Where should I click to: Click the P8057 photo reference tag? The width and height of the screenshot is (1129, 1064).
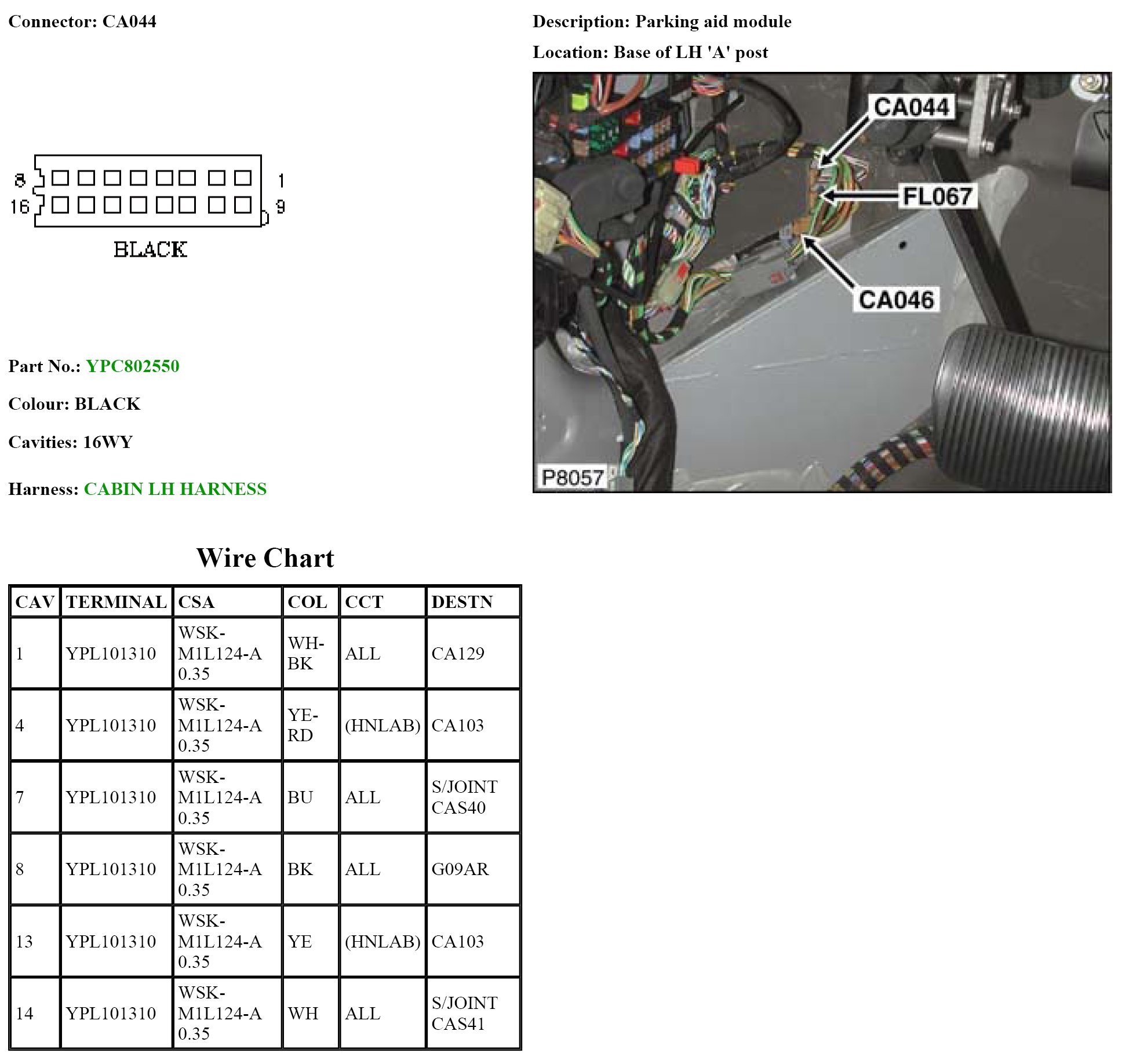click(x=572, y=478)
